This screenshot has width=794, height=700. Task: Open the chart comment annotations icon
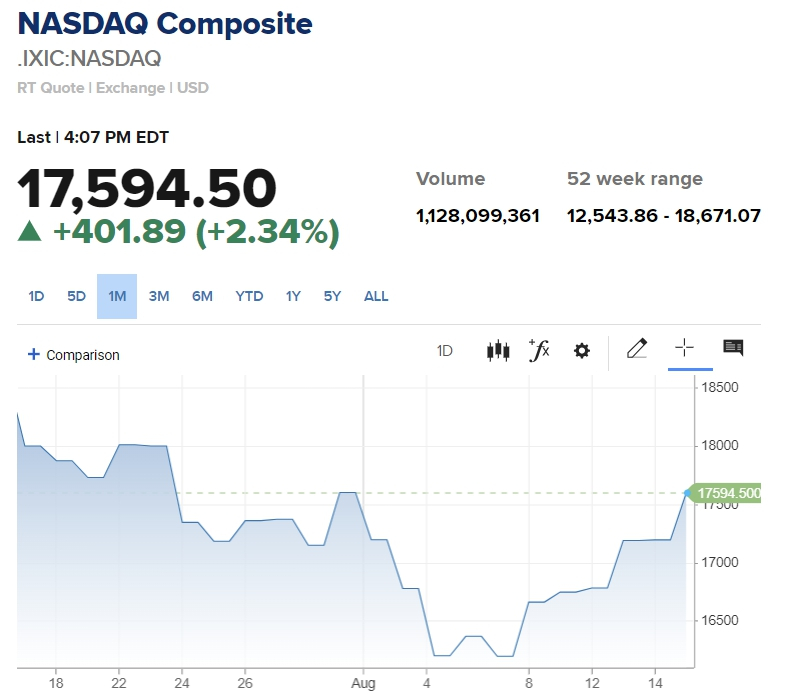(733, 348)
